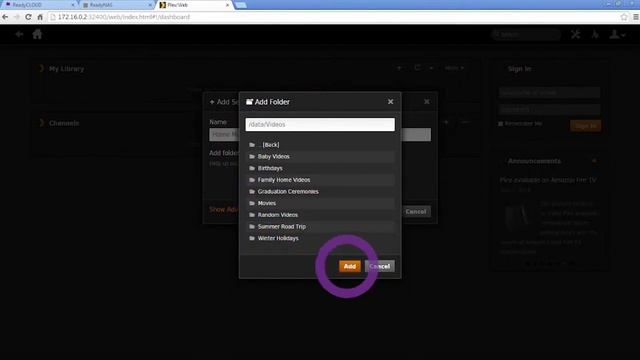Open a new browser tab
Screen dimensions: 640x360
pos(241,5)
